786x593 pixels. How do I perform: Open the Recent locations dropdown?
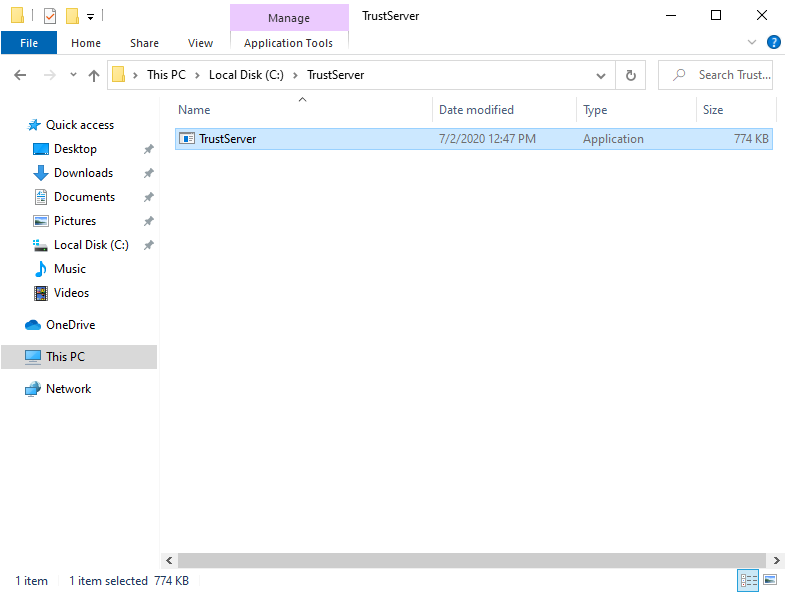pos(73,75)
